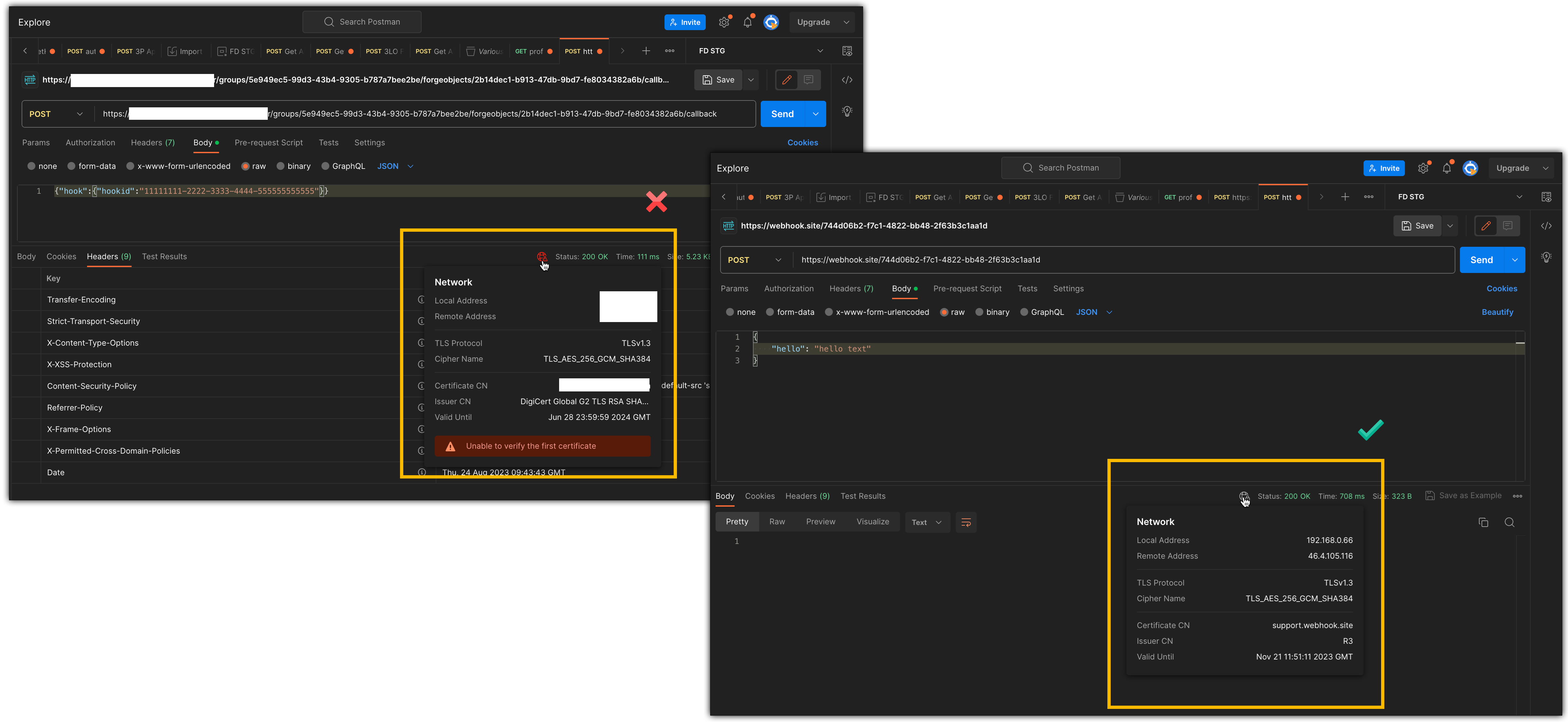Click Search Postman field in left window
1568x722 pixels.
pyautogui.click(x=362, y=22)
